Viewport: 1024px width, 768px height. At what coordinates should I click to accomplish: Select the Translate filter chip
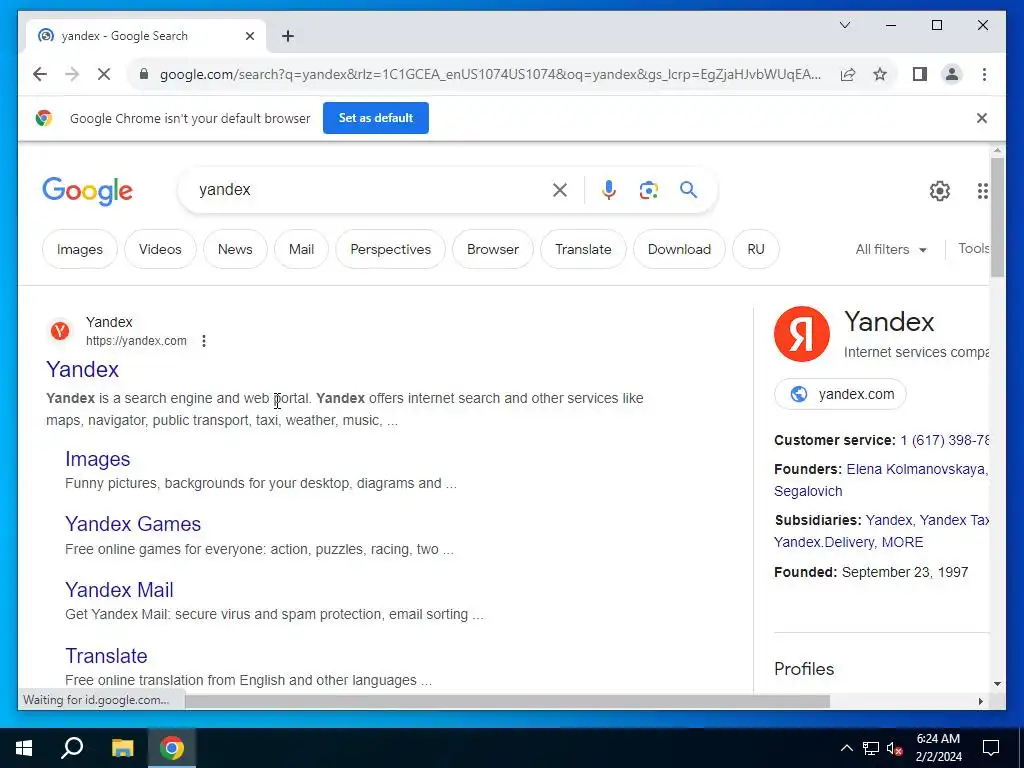583,249
